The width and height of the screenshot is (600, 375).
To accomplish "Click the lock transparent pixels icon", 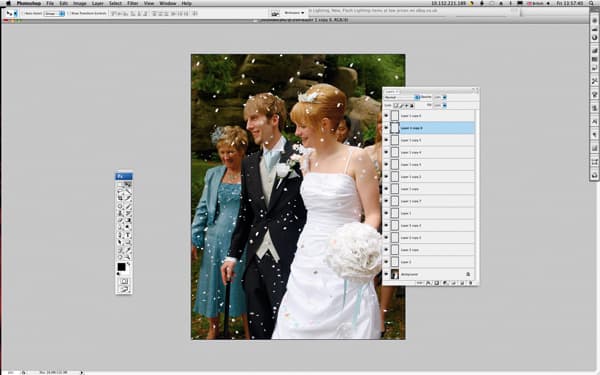I will tap(396, 106).
